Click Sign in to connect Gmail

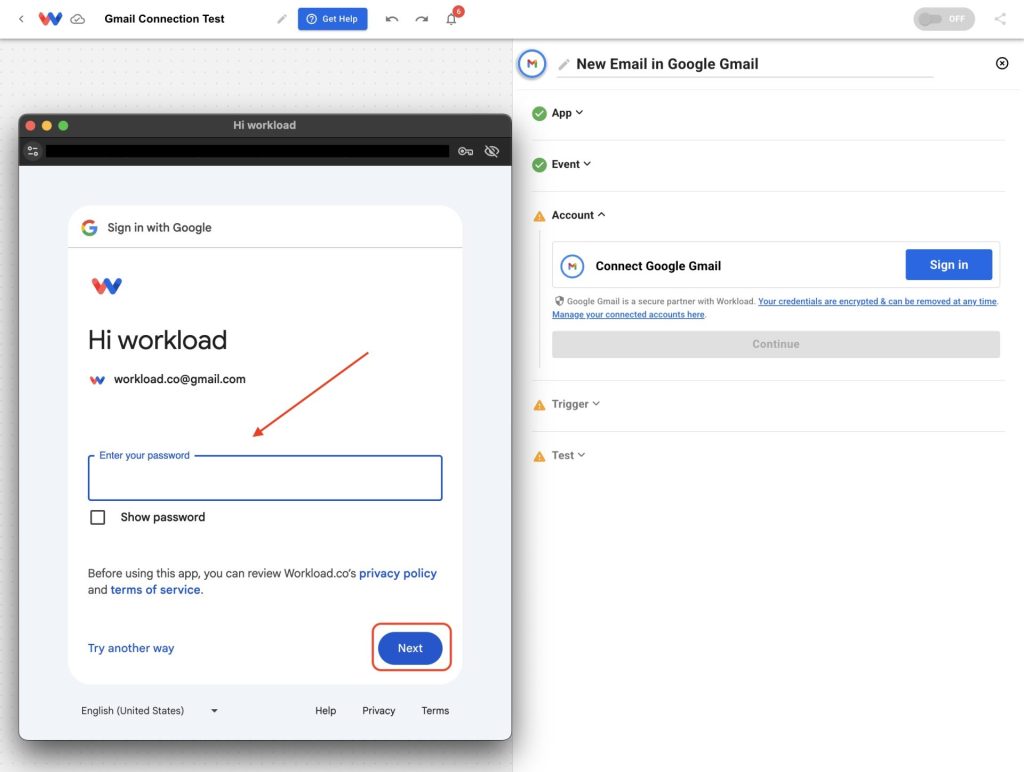pos(948,265)
